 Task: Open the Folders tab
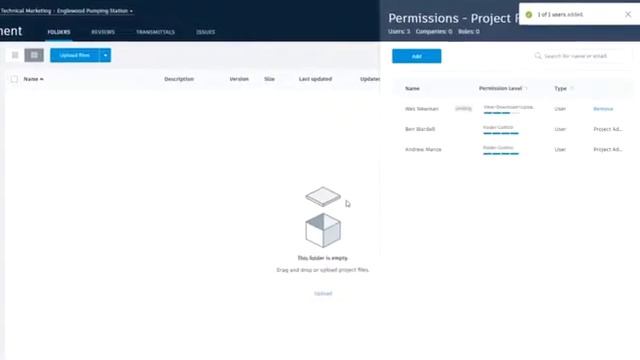(x=59, y=32)
